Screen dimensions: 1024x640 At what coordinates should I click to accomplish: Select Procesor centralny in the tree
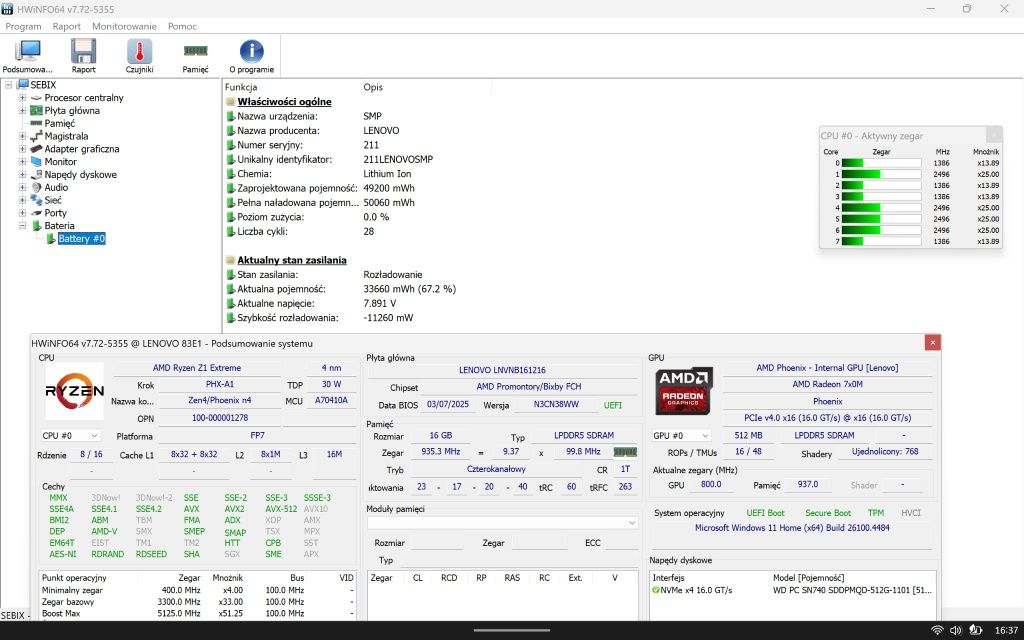[84, 97]
